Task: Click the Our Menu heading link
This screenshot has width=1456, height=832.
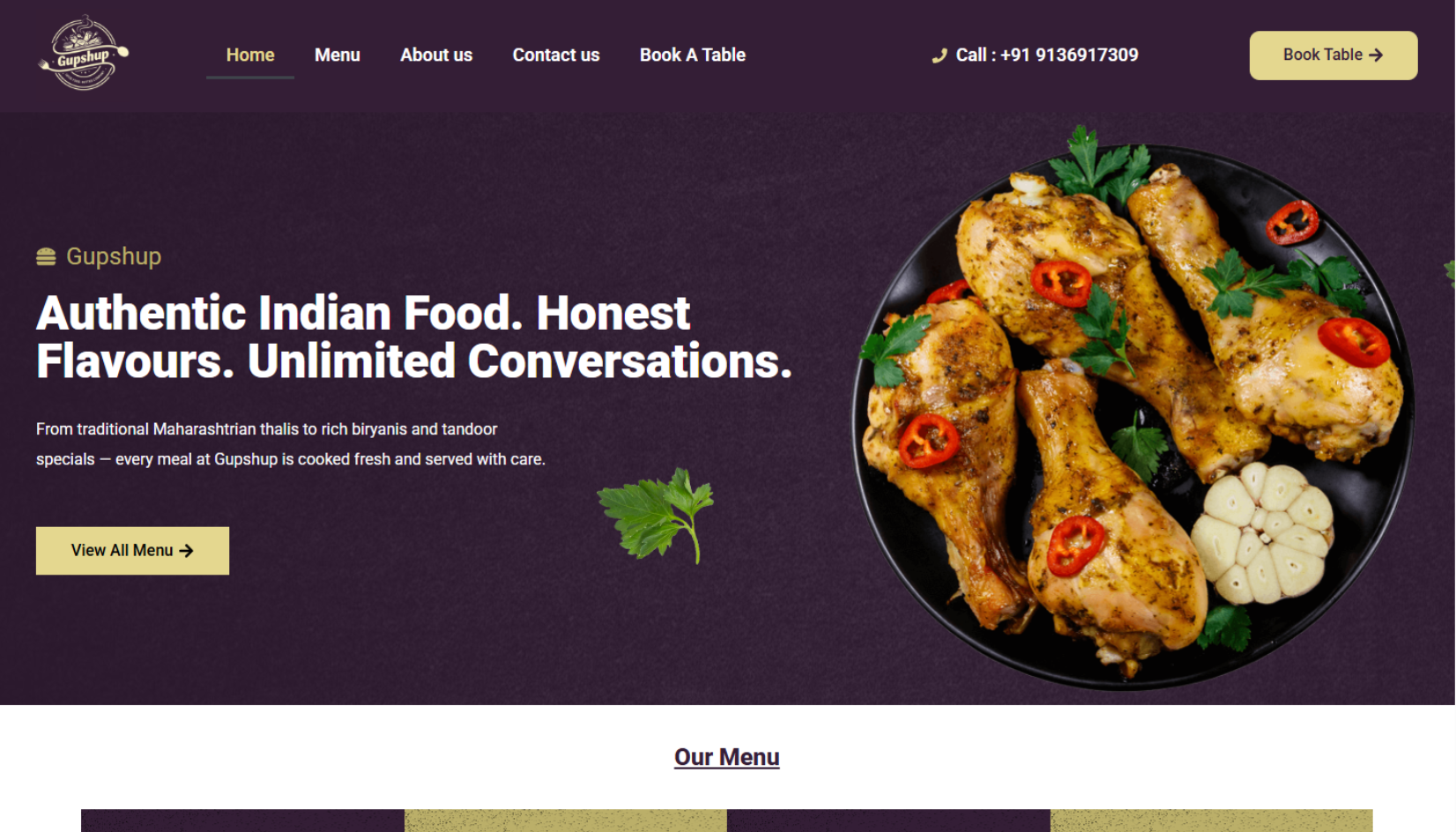Action: point(727,757)
